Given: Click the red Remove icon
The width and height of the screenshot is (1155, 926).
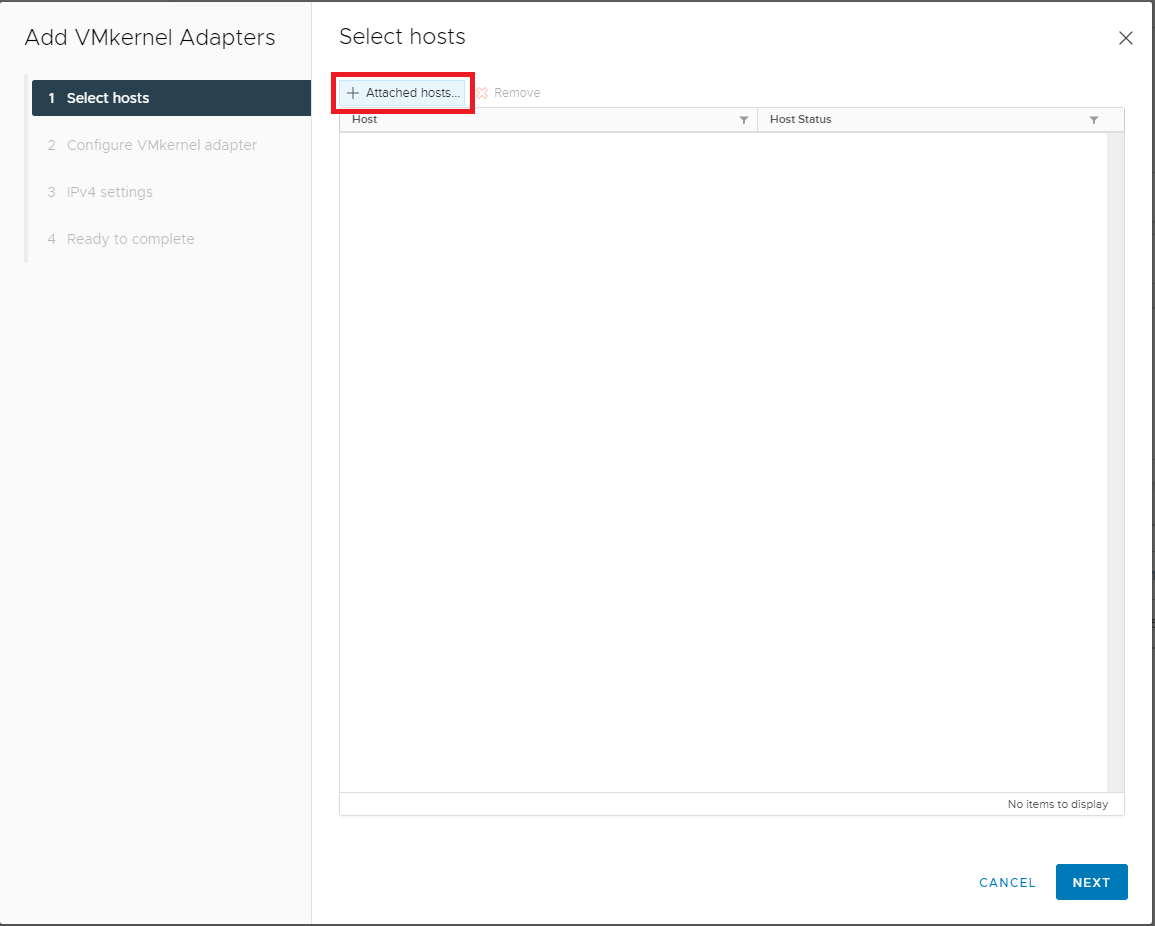Looking at the screenshot, I should (482, 93).
